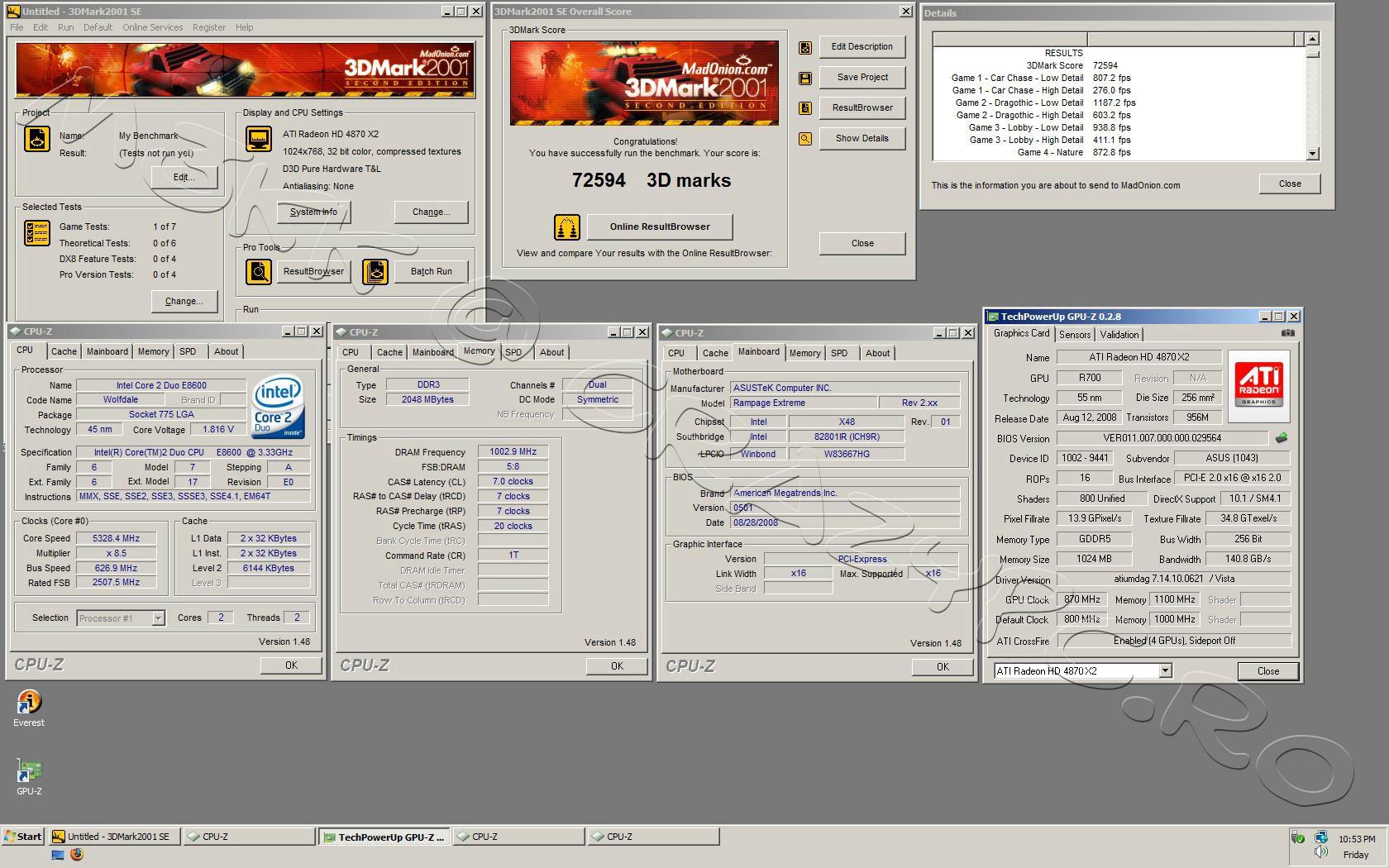Viewport: 1389px width, 868px height.
Task: Click the GPU-Z screenshot camera icon
Action: click(1287, 333)
